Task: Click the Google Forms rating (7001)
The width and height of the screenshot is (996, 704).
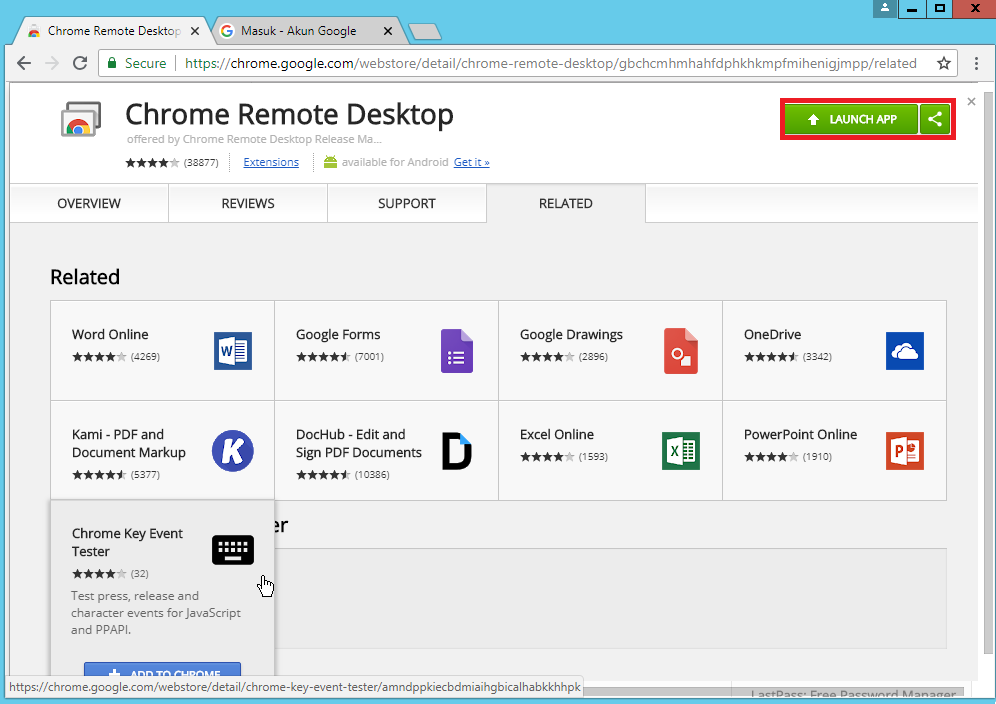Action: [x=340, y=357]
